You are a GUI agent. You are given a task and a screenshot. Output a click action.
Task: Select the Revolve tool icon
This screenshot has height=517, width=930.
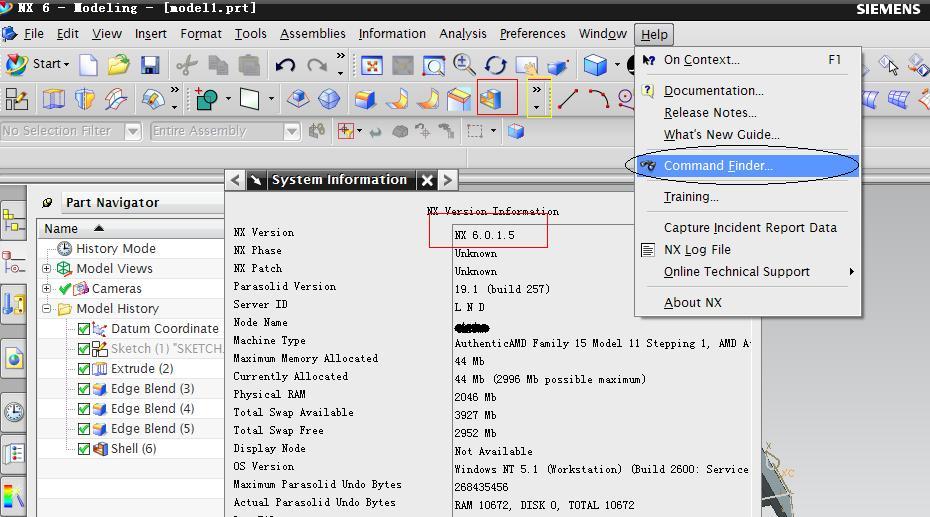pyautogui.click(x=84, y=99)
